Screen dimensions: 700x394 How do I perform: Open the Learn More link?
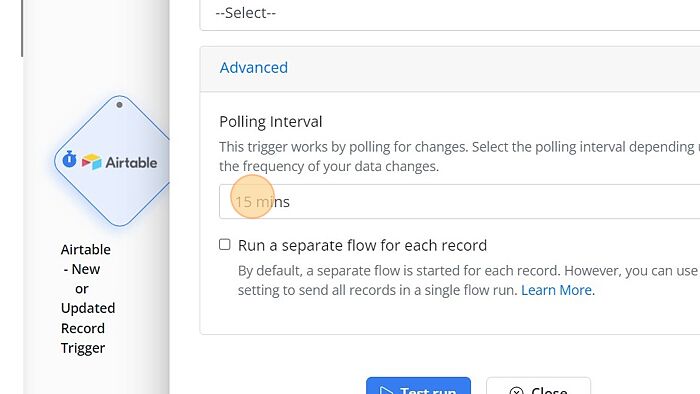click(x=558, y=290)
